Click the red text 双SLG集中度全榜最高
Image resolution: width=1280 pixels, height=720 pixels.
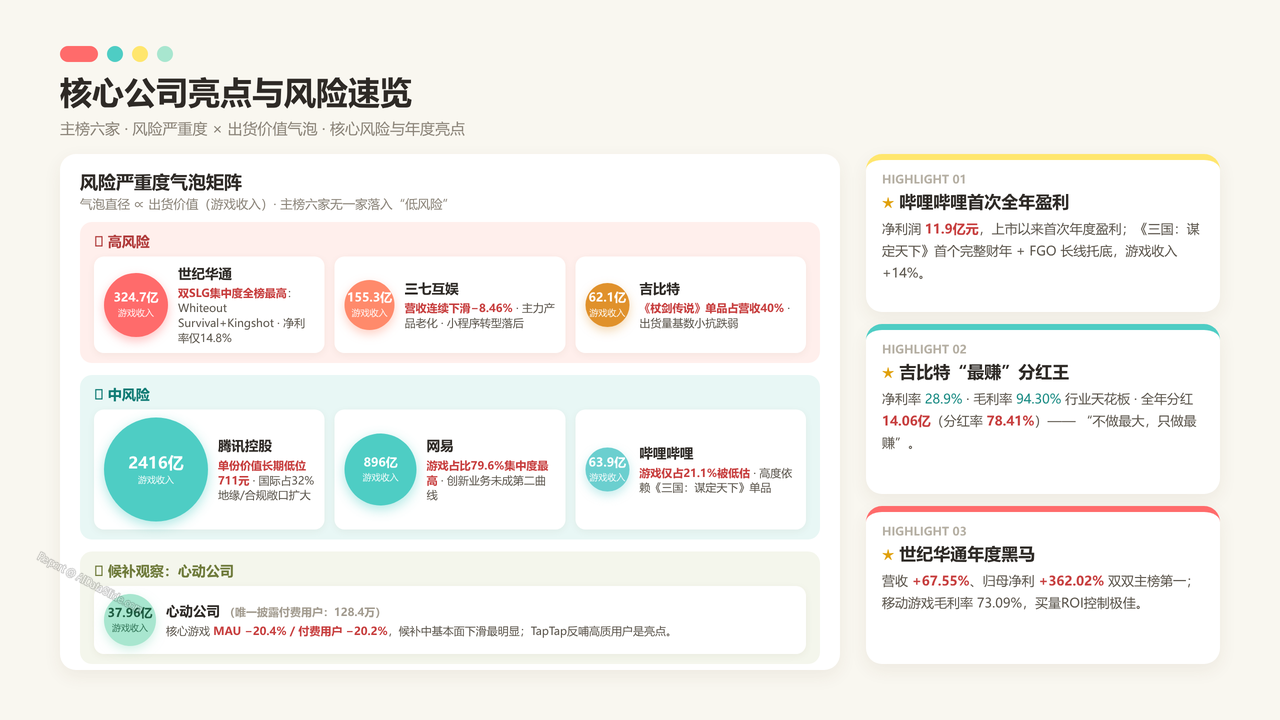coord(232,293)
